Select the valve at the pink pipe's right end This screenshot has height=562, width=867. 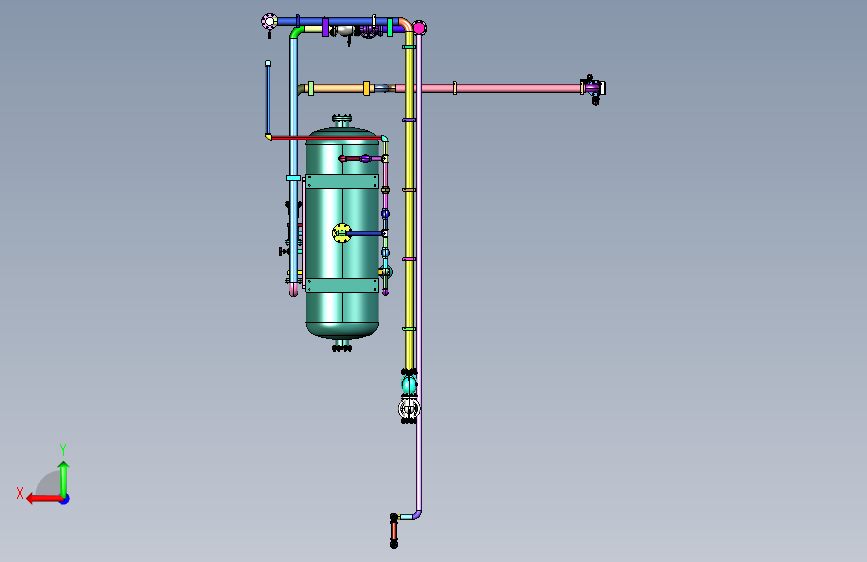pyautogui.click(x=593, y=89)
